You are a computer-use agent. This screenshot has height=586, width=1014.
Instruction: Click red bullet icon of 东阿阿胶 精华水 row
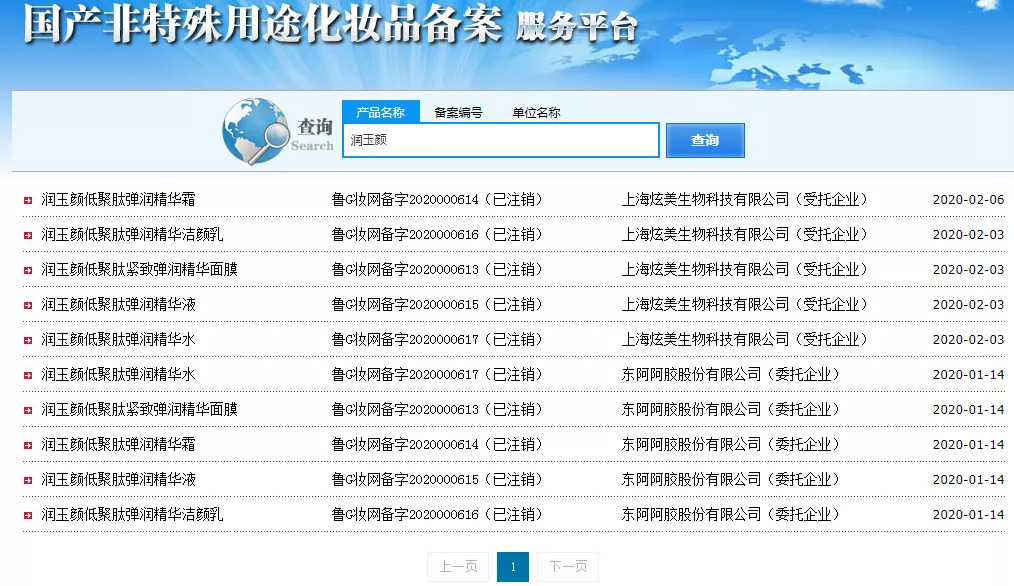[28, 375]
